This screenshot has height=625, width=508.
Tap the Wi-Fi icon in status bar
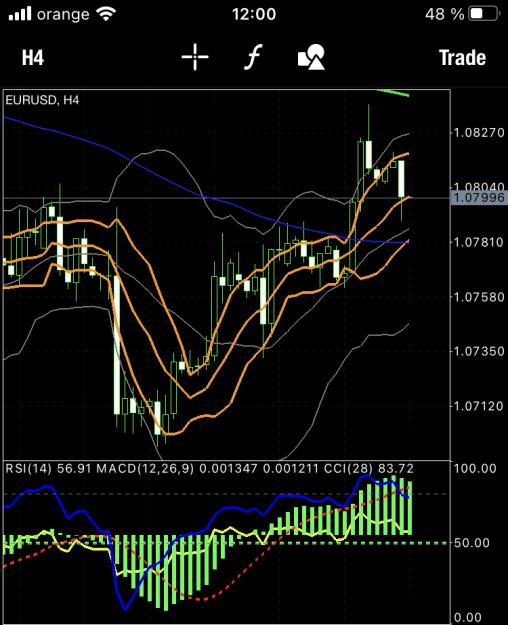pos(106,14)
